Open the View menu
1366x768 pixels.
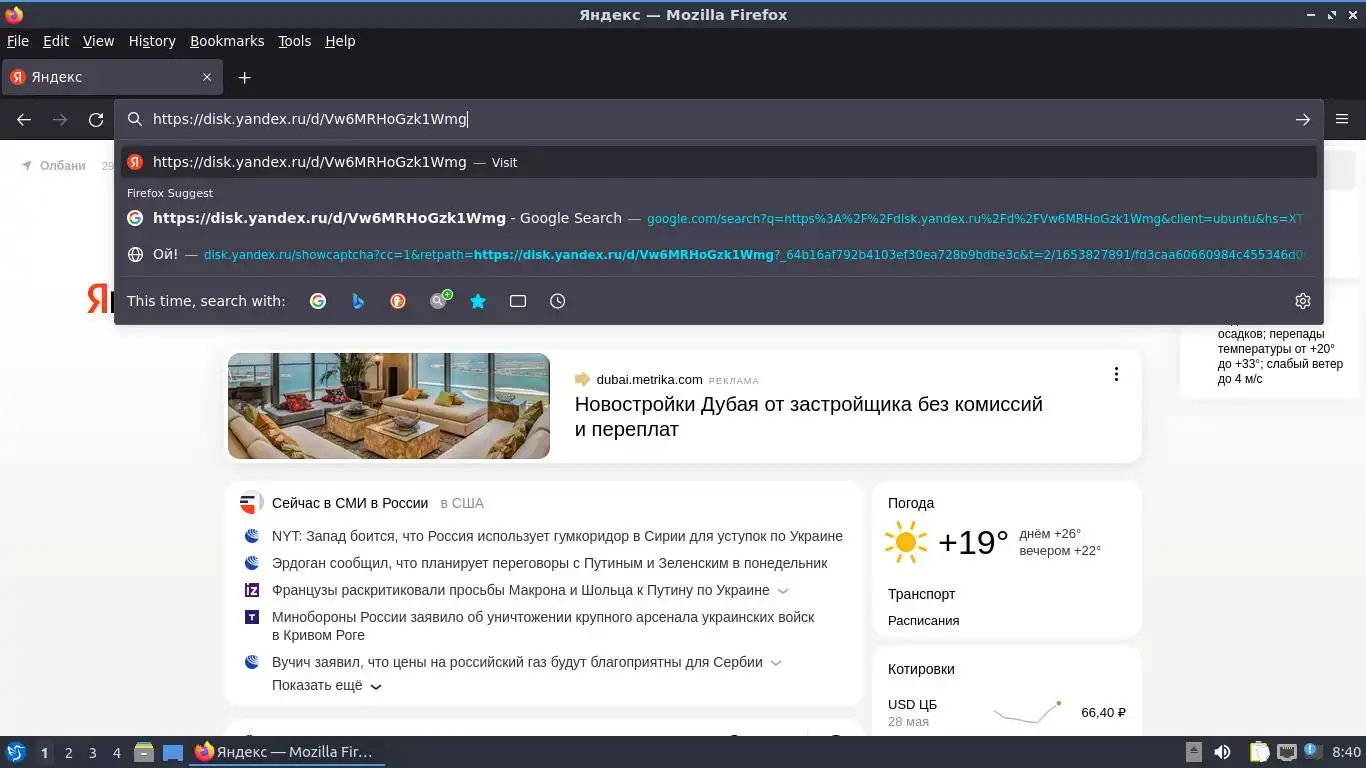[98, 41]
